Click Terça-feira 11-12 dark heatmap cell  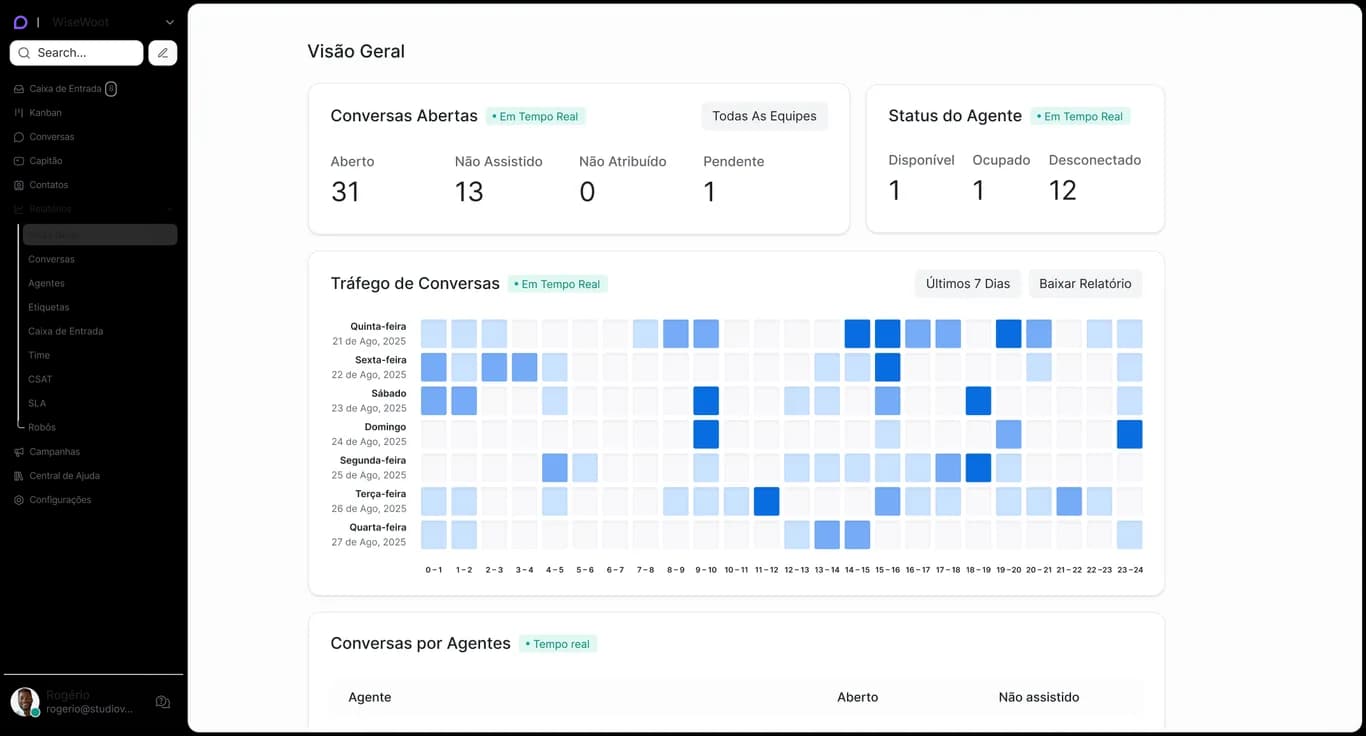[x=766, y=501]
